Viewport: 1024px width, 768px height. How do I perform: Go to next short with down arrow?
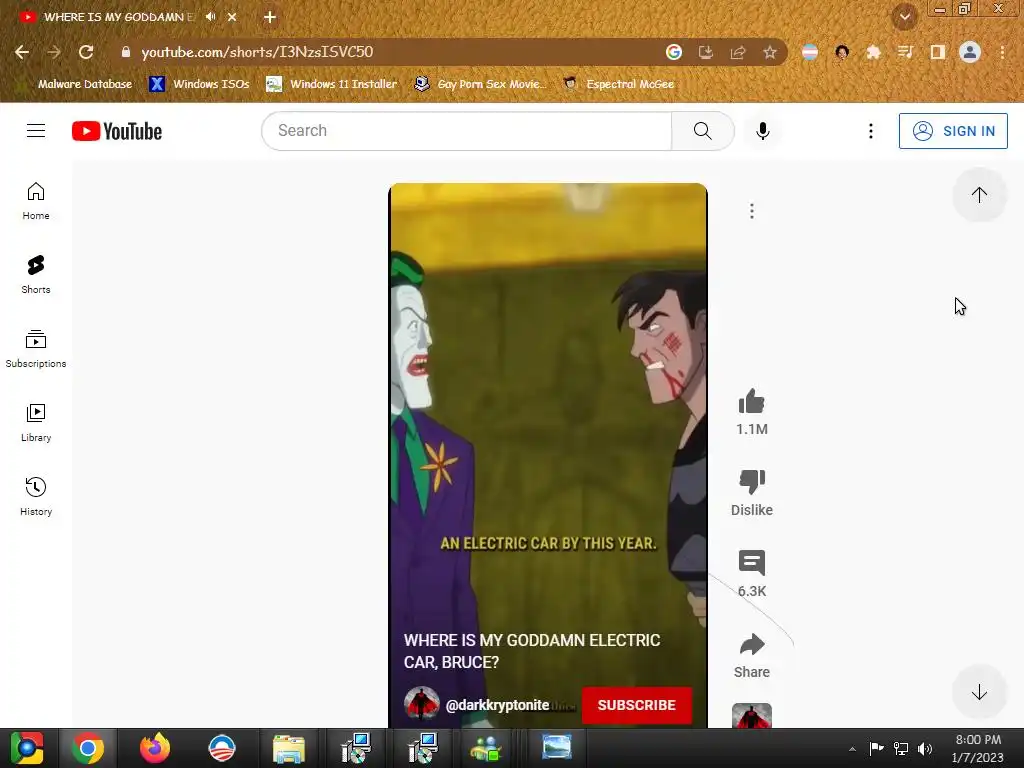[x=978, y=692]
